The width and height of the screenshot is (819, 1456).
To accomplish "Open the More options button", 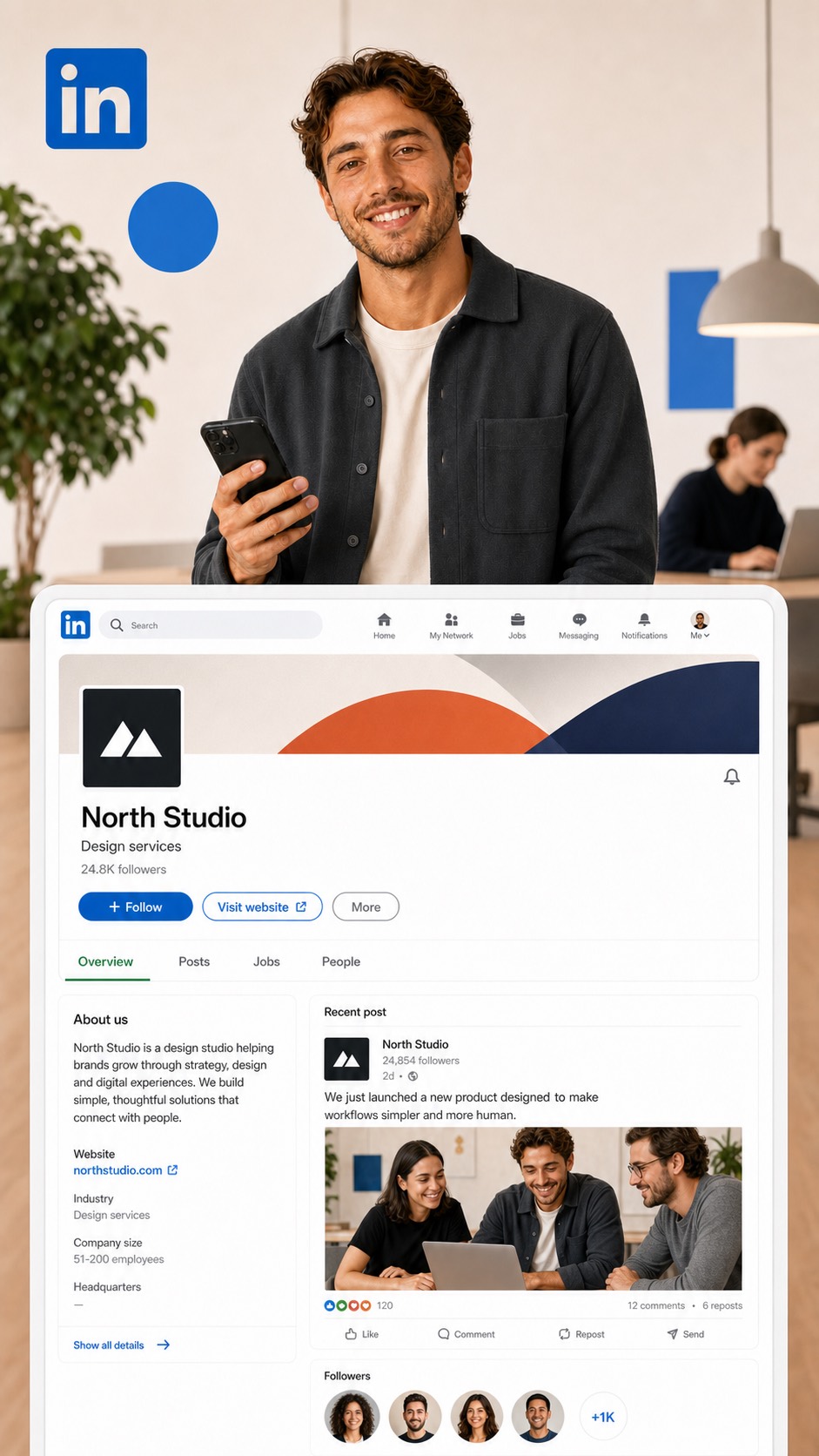I will 366,907.
